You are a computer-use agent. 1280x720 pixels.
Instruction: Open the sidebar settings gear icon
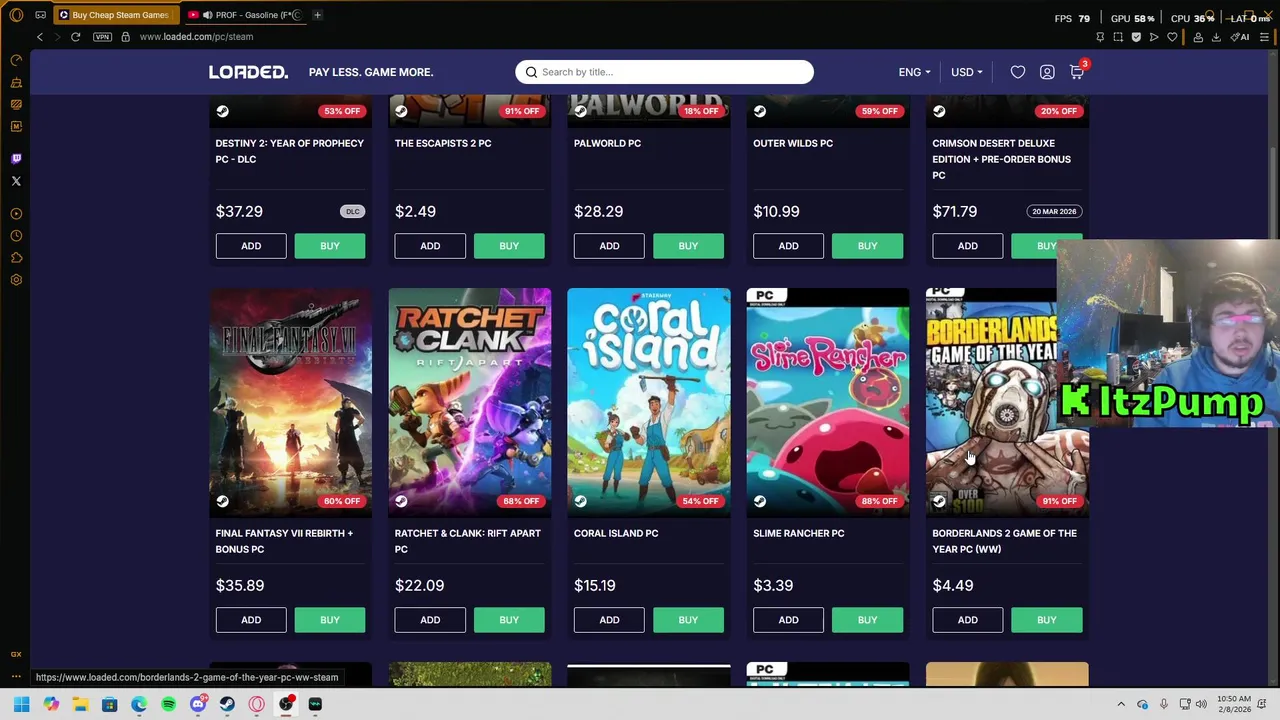tap(16, 280)
